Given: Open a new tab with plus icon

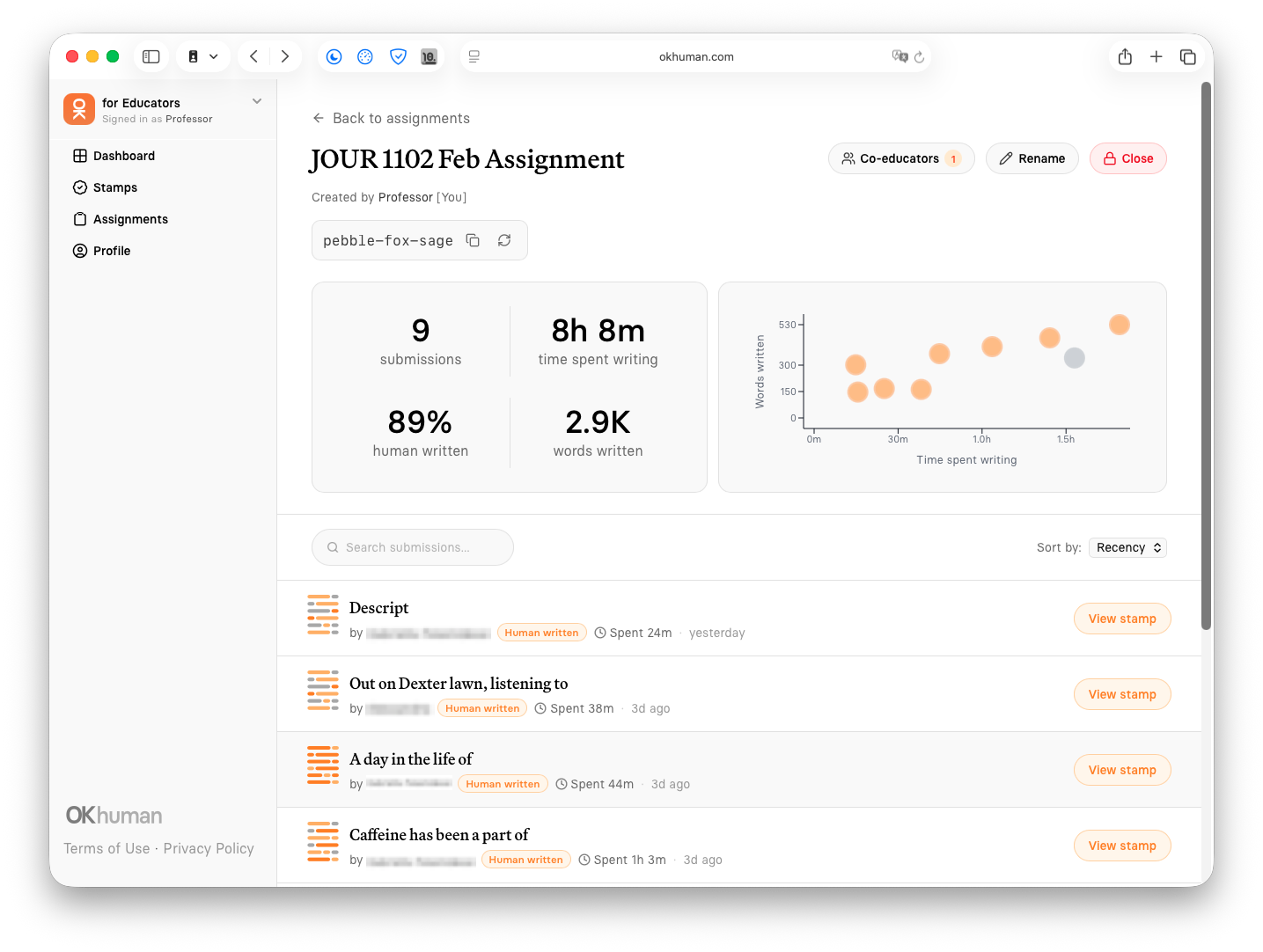Looking at the screenshot, I should pos(1157,56).
